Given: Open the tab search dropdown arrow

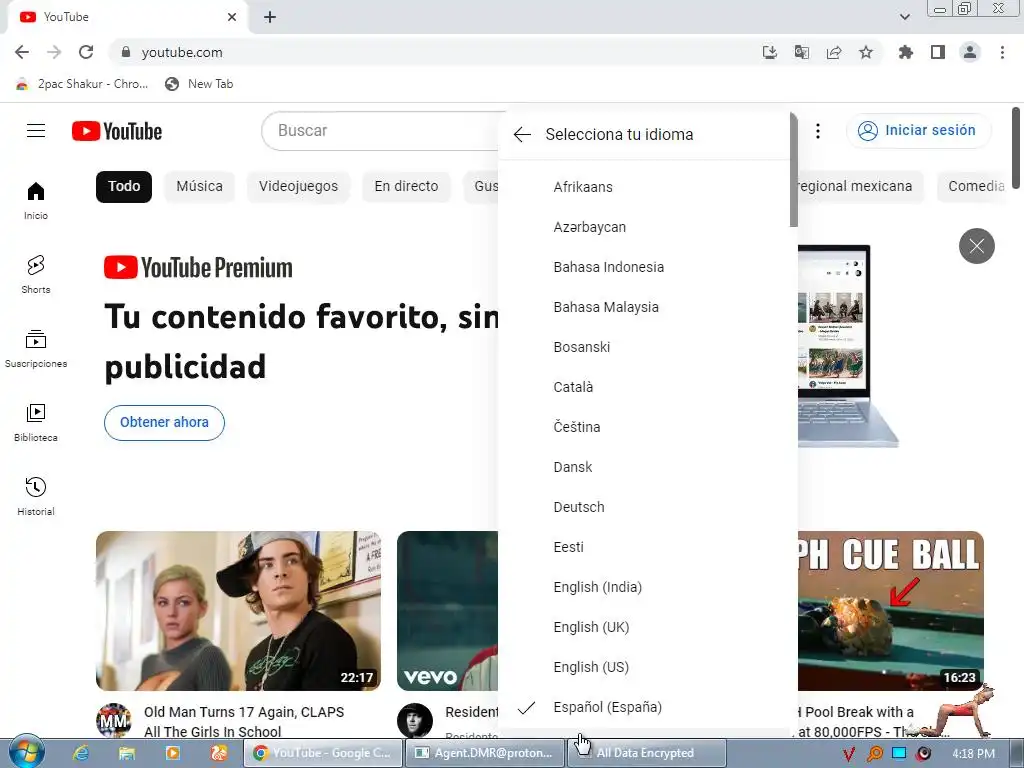Looking at the screenshot, I should pyautogui.click(x=904, y=17).
